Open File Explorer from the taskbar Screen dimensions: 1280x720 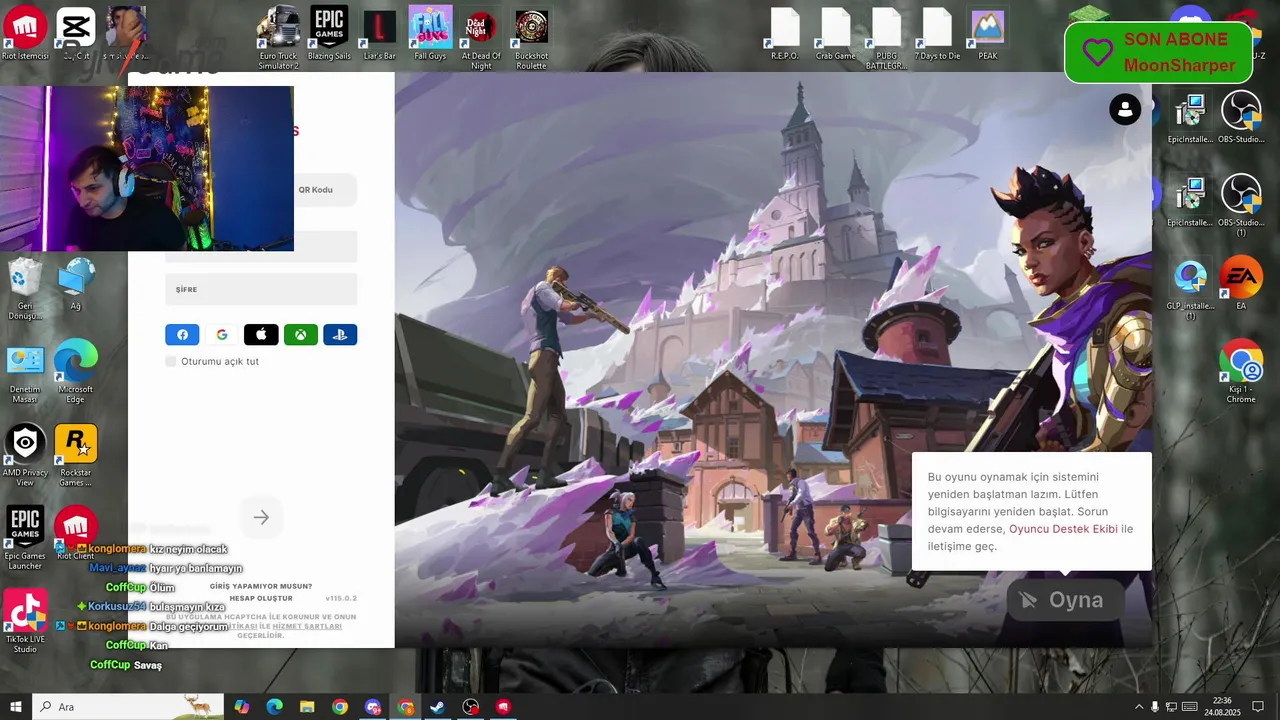click(307, 707)
